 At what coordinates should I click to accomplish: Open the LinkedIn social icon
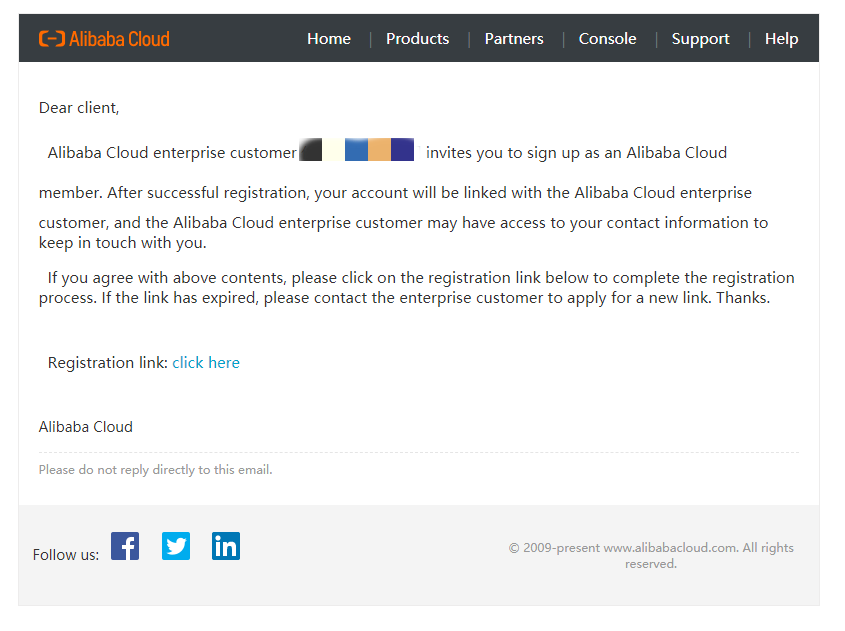click(x=226, y=546)
